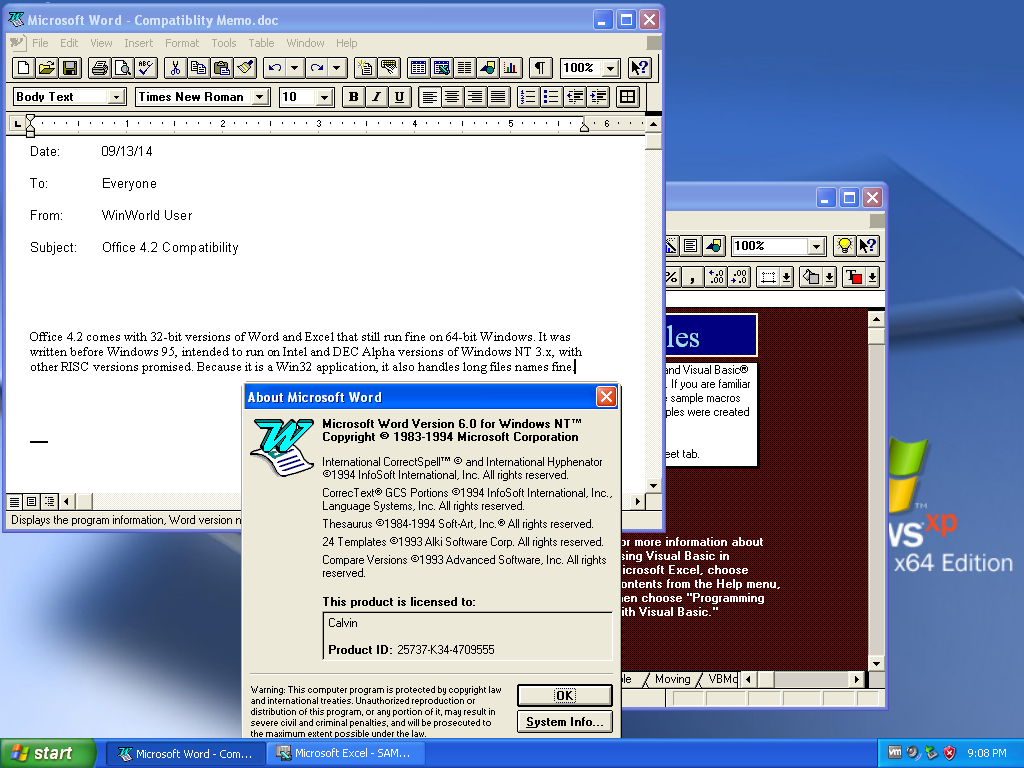Open the Format menu in Word
Viewport: 1024px width, 768px height.
point(182,43)
